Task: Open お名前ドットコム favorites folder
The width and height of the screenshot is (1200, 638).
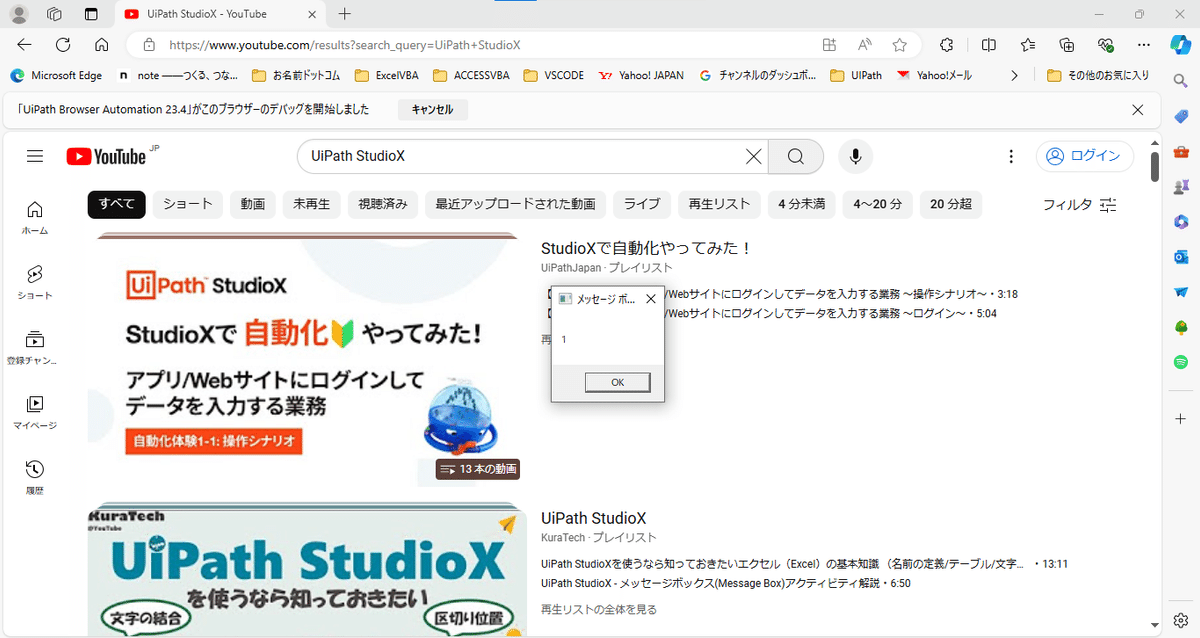Action: tap(296, 75)
